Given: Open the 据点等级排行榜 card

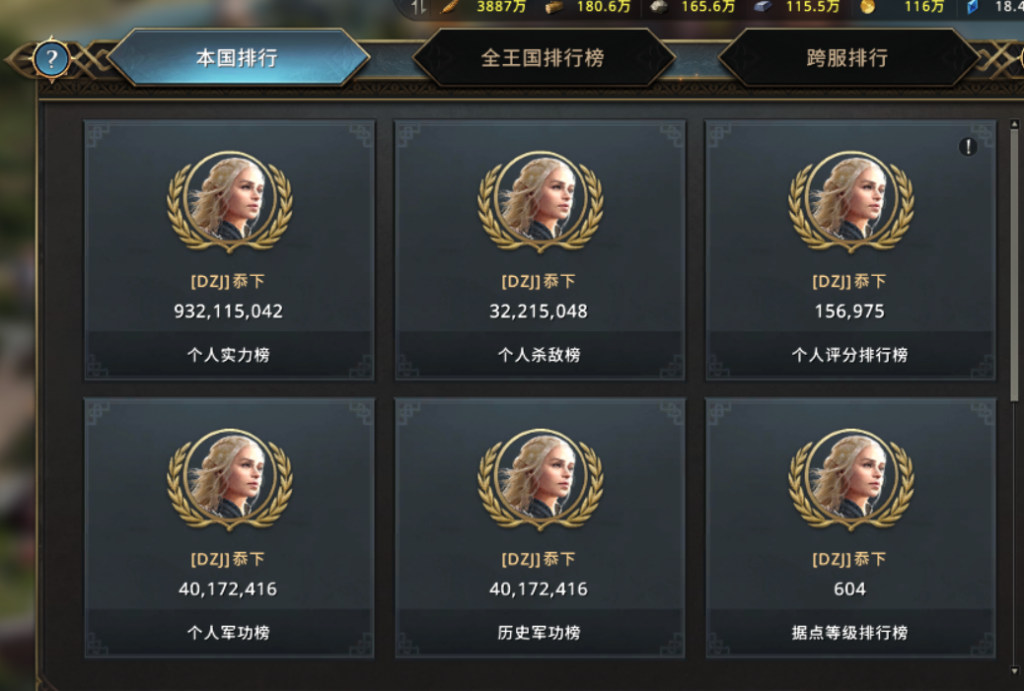Looking at the screenshot, I should tap(850, 528).
